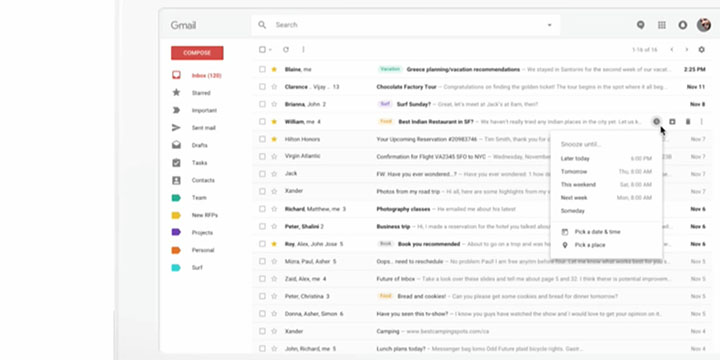This screenshot has height=360, width=720.
Task: Open Photography classes email
Action: pos(403,209)
